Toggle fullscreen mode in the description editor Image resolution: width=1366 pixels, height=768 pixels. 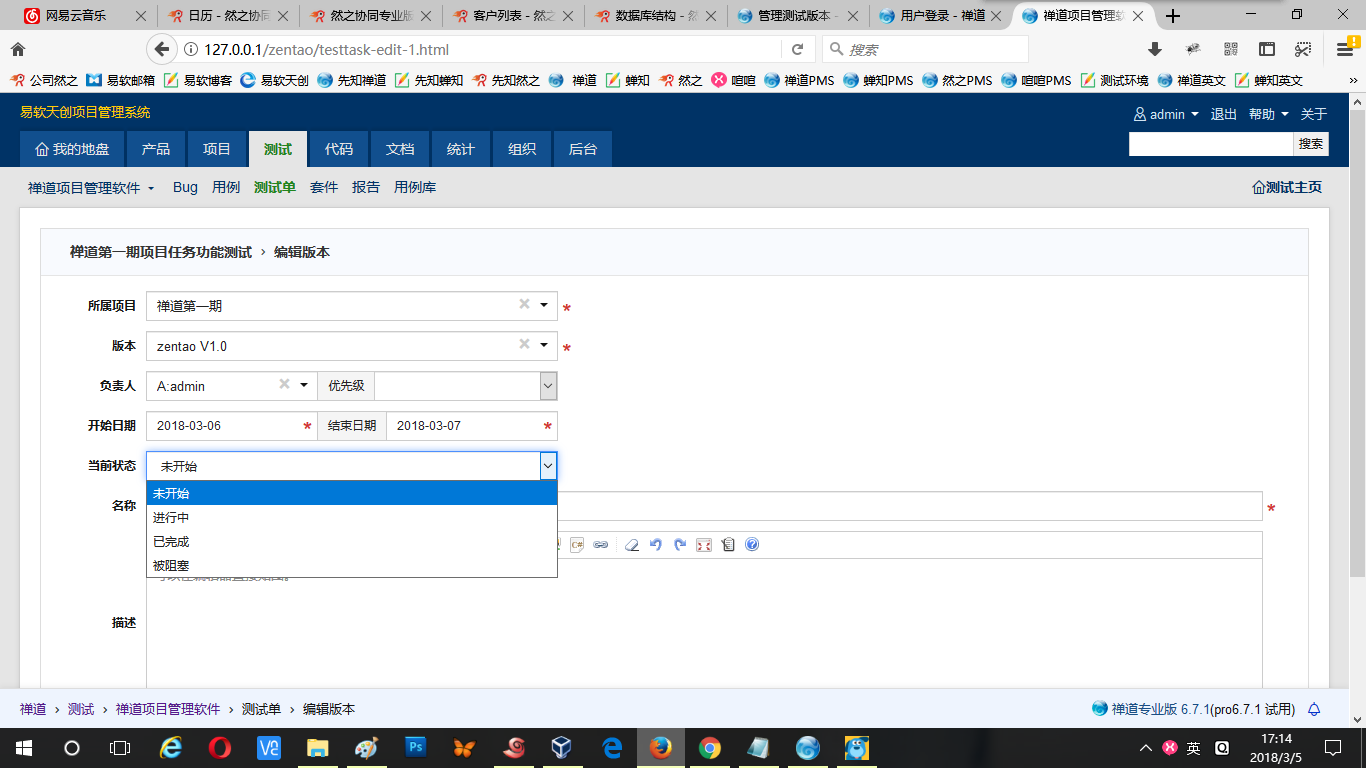coord(704,545)
